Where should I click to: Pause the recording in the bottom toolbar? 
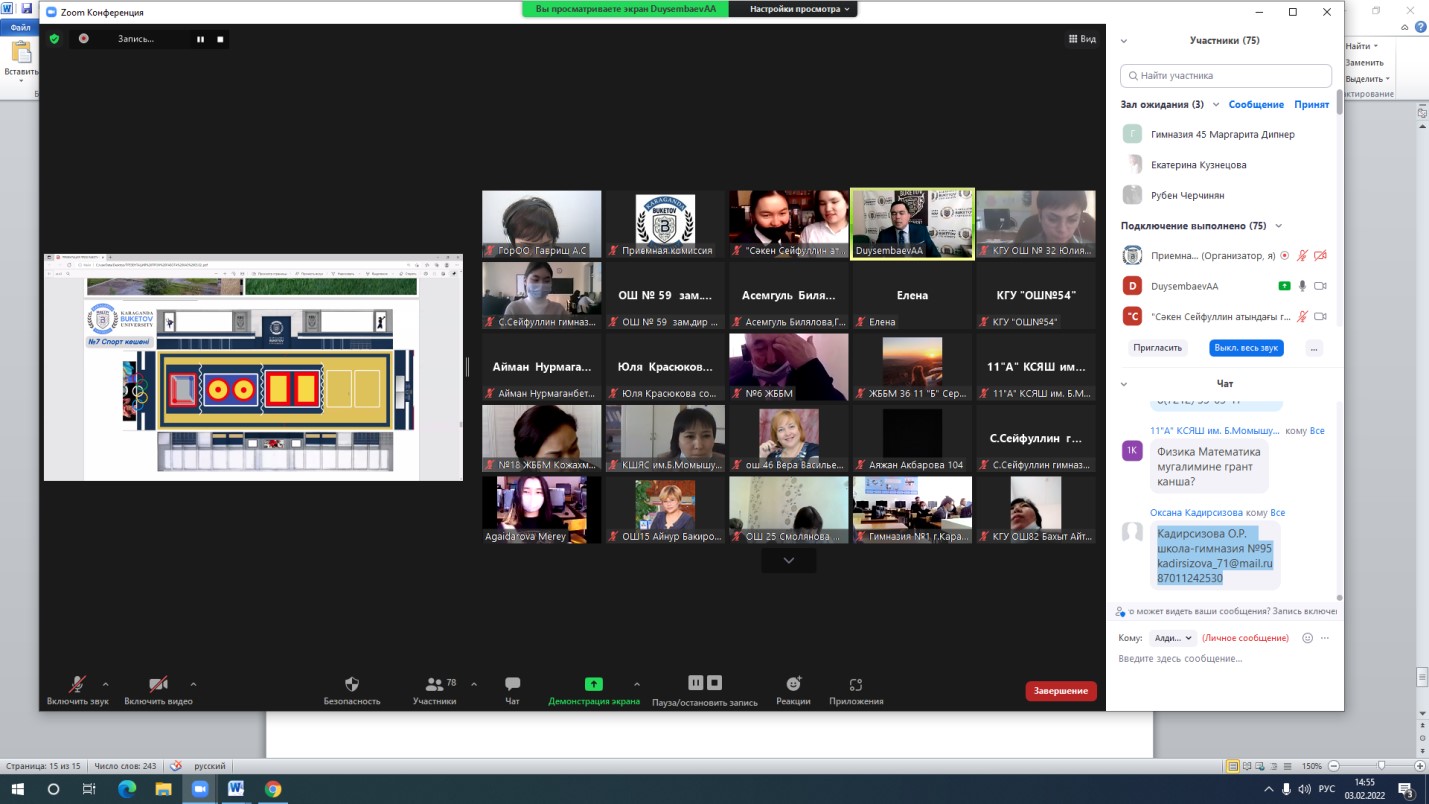(696, 683)
